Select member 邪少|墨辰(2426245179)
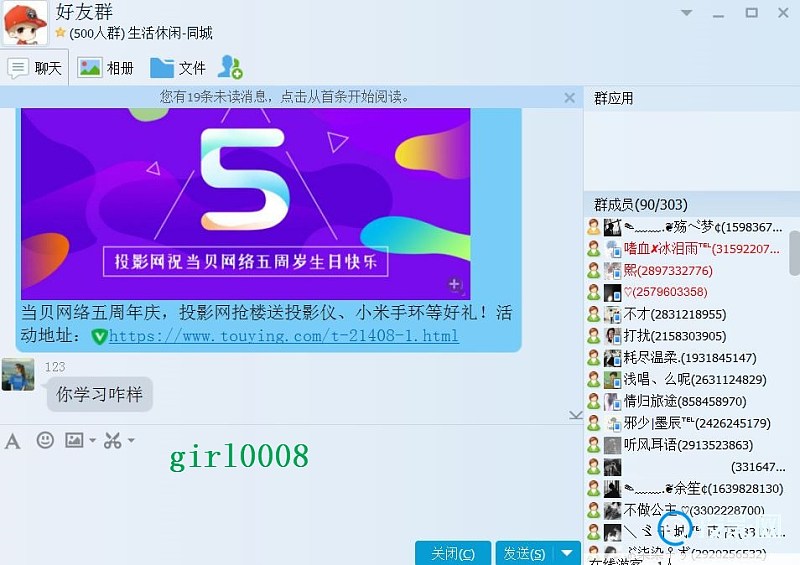Screen dimensions: 800x565 688,423
